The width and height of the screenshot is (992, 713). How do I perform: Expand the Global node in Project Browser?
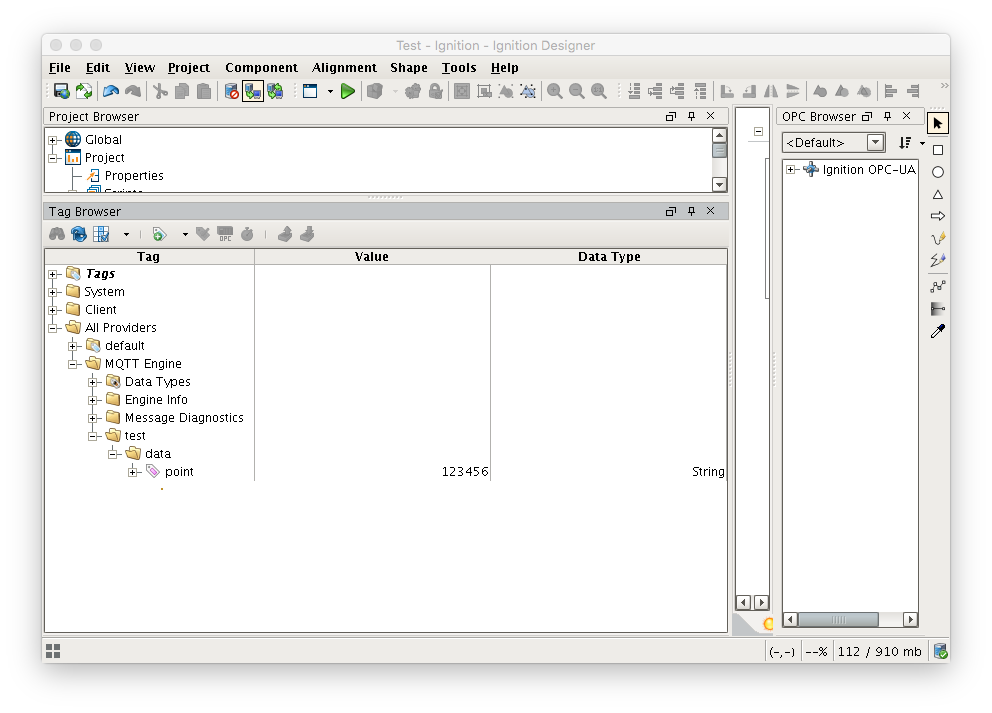point(53,140)
